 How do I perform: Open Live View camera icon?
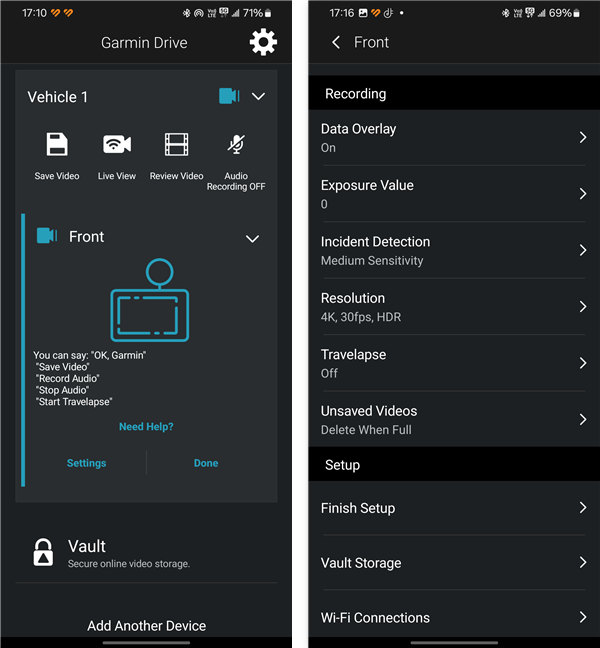[x=117, y=144]
